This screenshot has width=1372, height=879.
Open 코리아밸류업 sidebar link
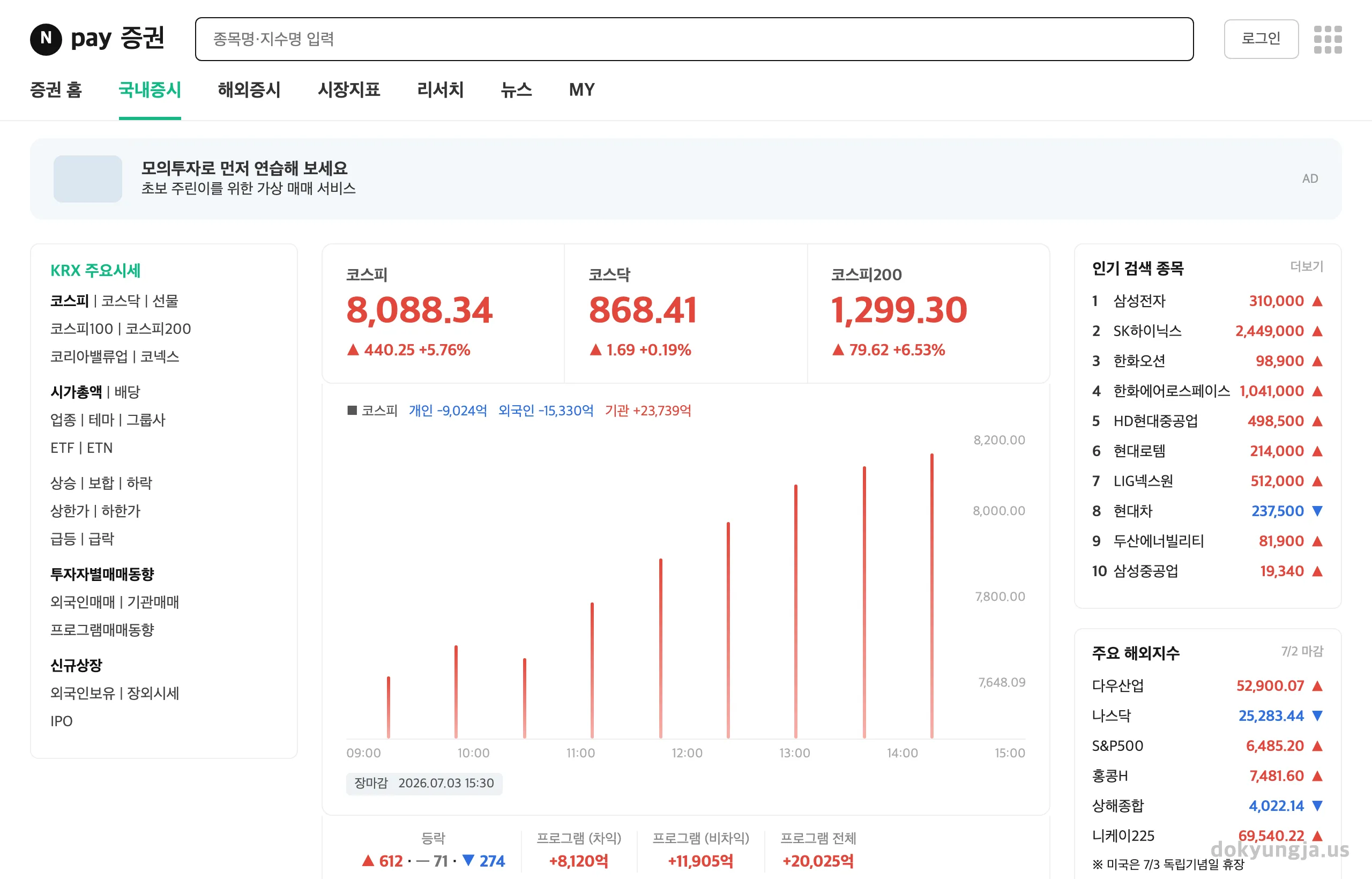point(89,357)
